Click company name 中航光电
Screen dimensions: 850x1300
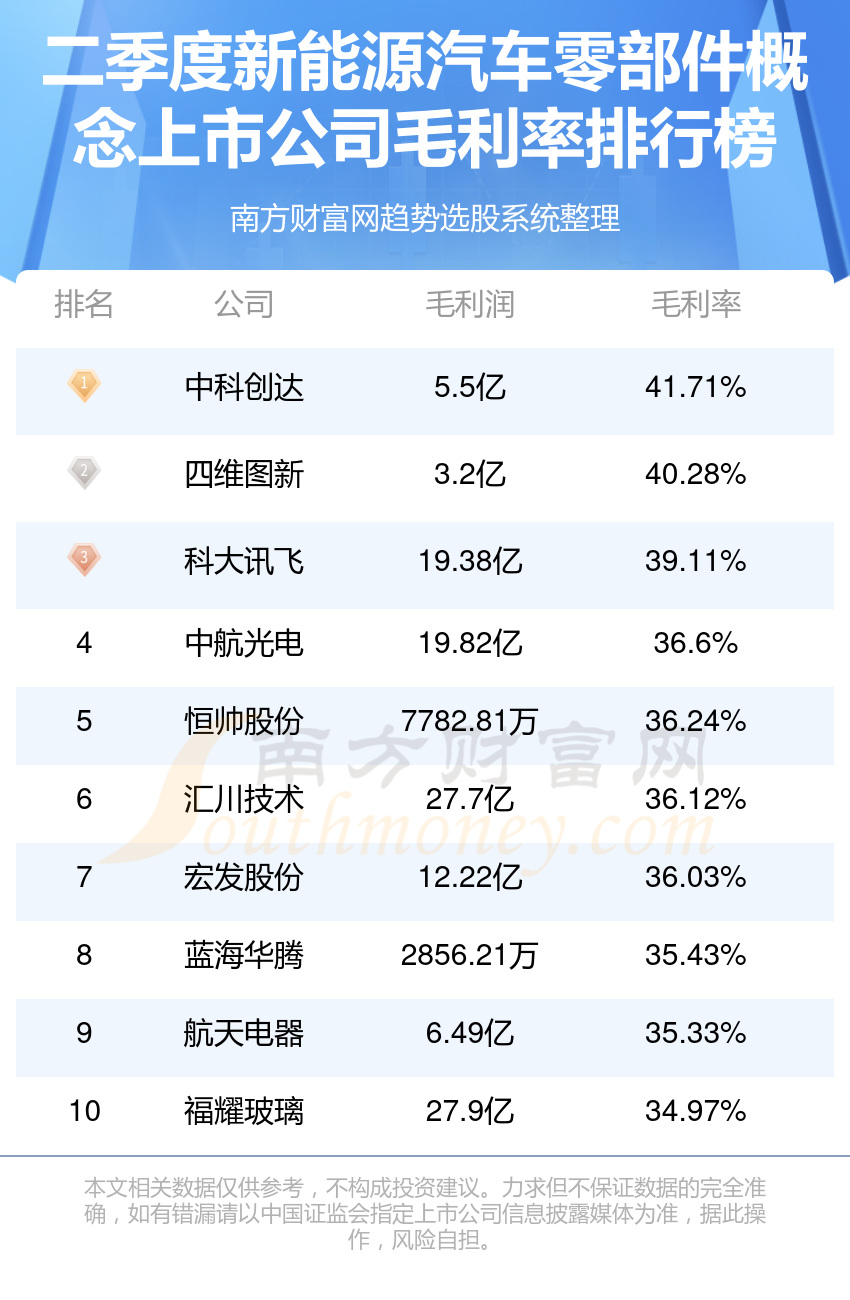tap(244, 643)
